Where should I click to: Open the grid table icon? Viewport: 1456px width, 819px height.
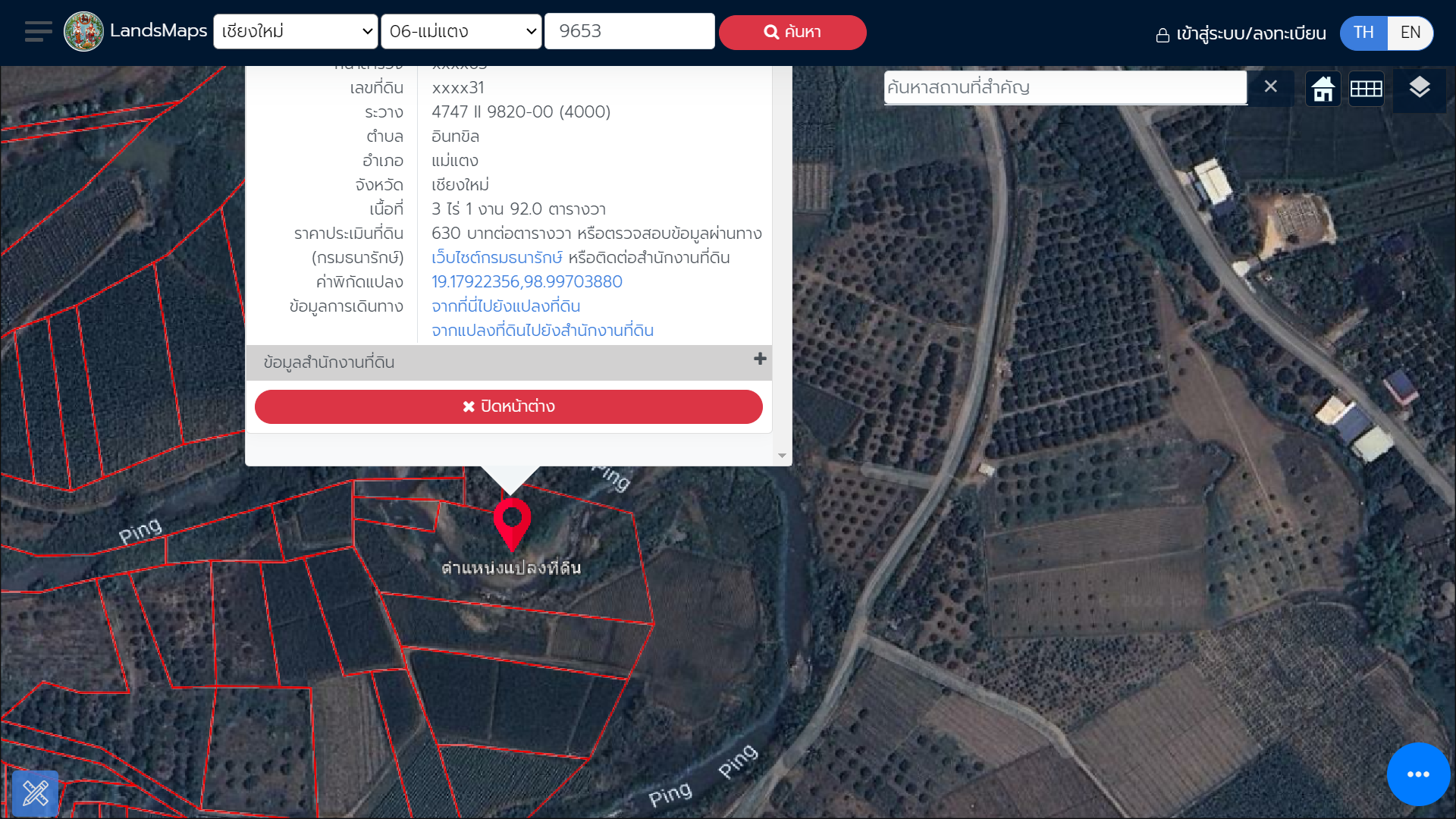[x=1366, y=89]
